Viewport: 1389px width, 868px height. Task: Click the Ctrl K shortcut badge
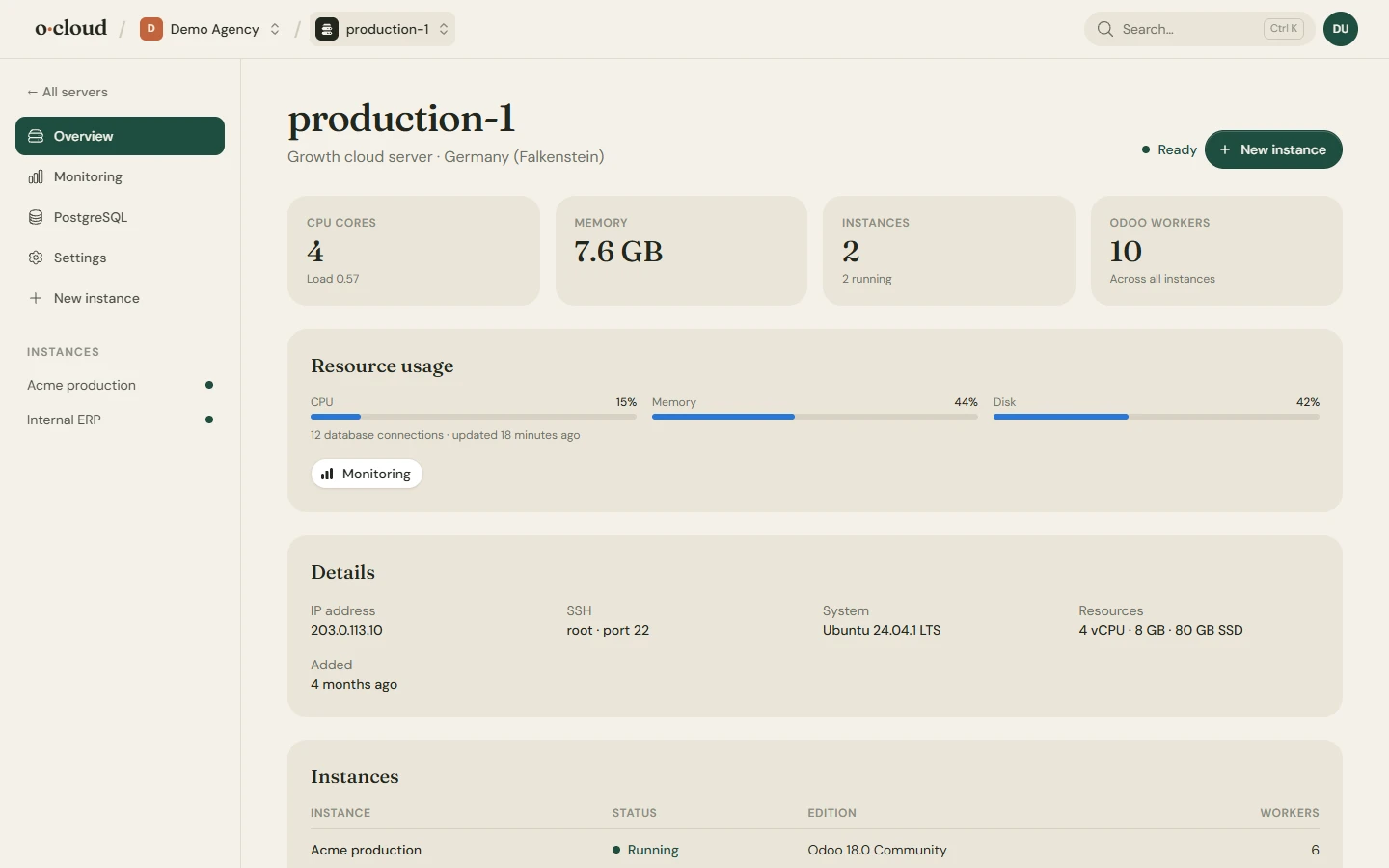(x=1284, y=29)
